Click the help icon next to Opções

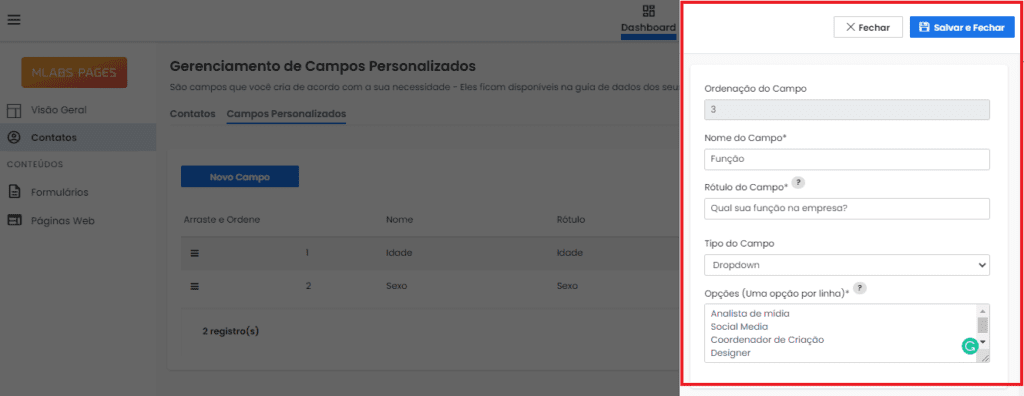pyautogui.click(x=859, y=288)
